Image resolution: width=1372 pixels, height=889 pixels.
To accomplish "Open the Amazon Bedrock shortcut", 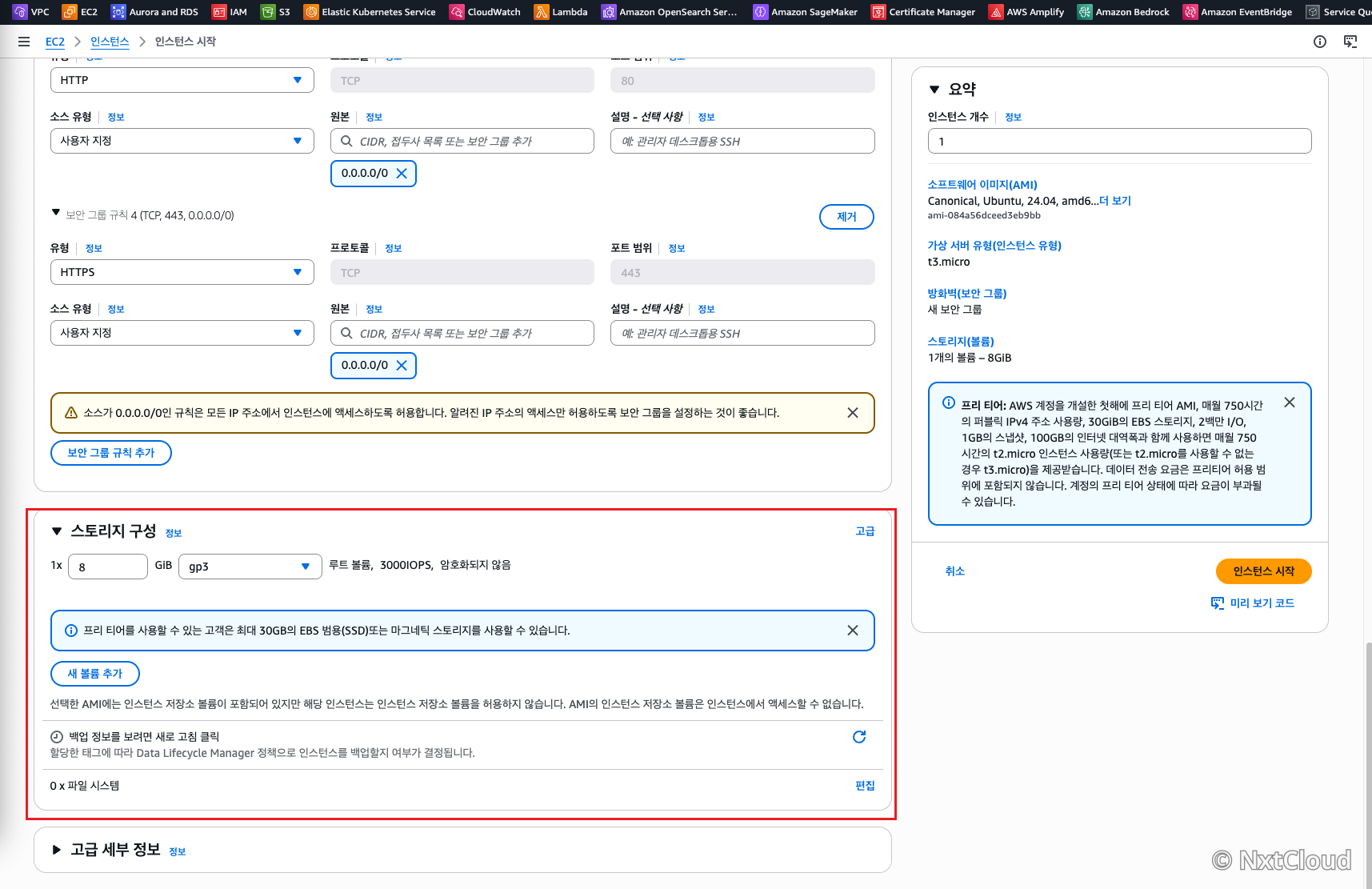I will pos(1123,12).
